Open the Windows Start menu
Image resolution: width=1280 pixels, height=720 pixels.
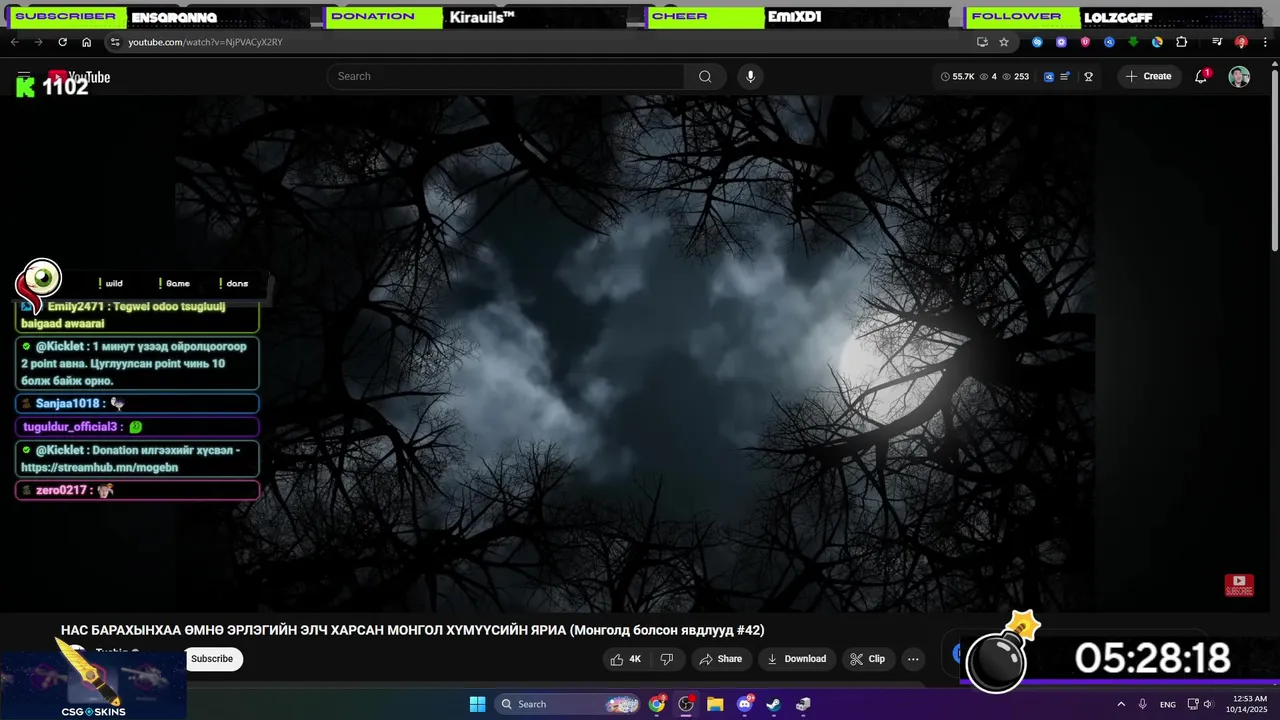[x=477, y=704]
